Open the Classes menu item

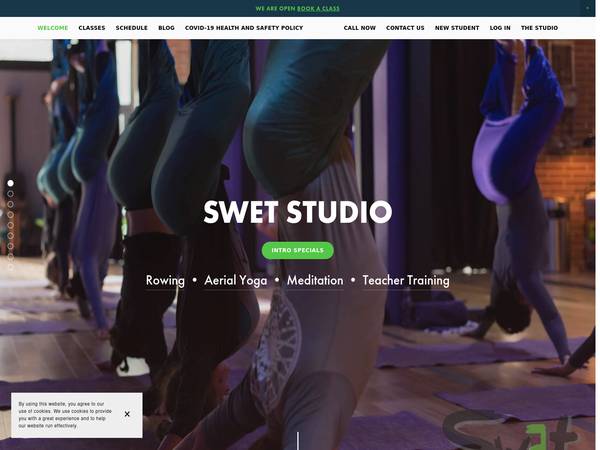click(x=92, y=28)
